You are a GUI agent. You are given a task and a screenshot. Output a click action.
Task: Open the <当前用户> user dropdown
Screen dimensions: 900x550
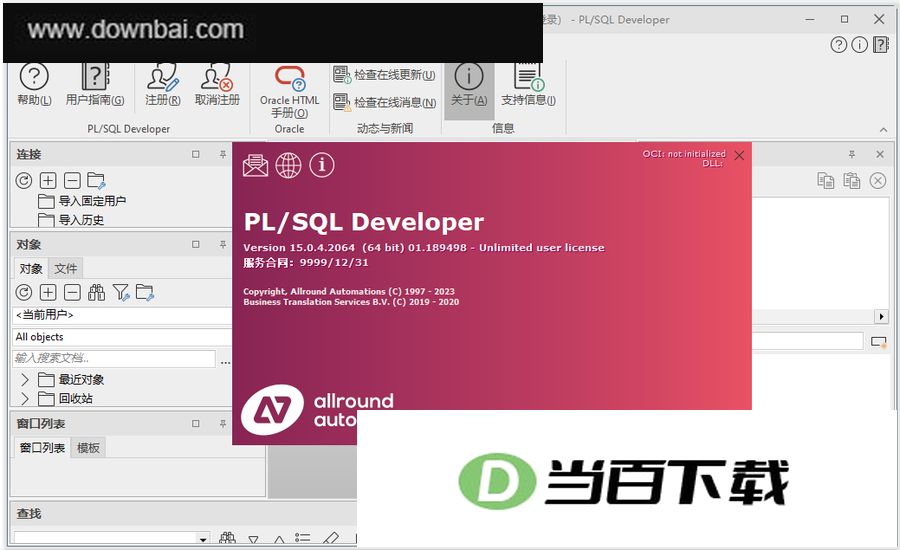(122, 315)
